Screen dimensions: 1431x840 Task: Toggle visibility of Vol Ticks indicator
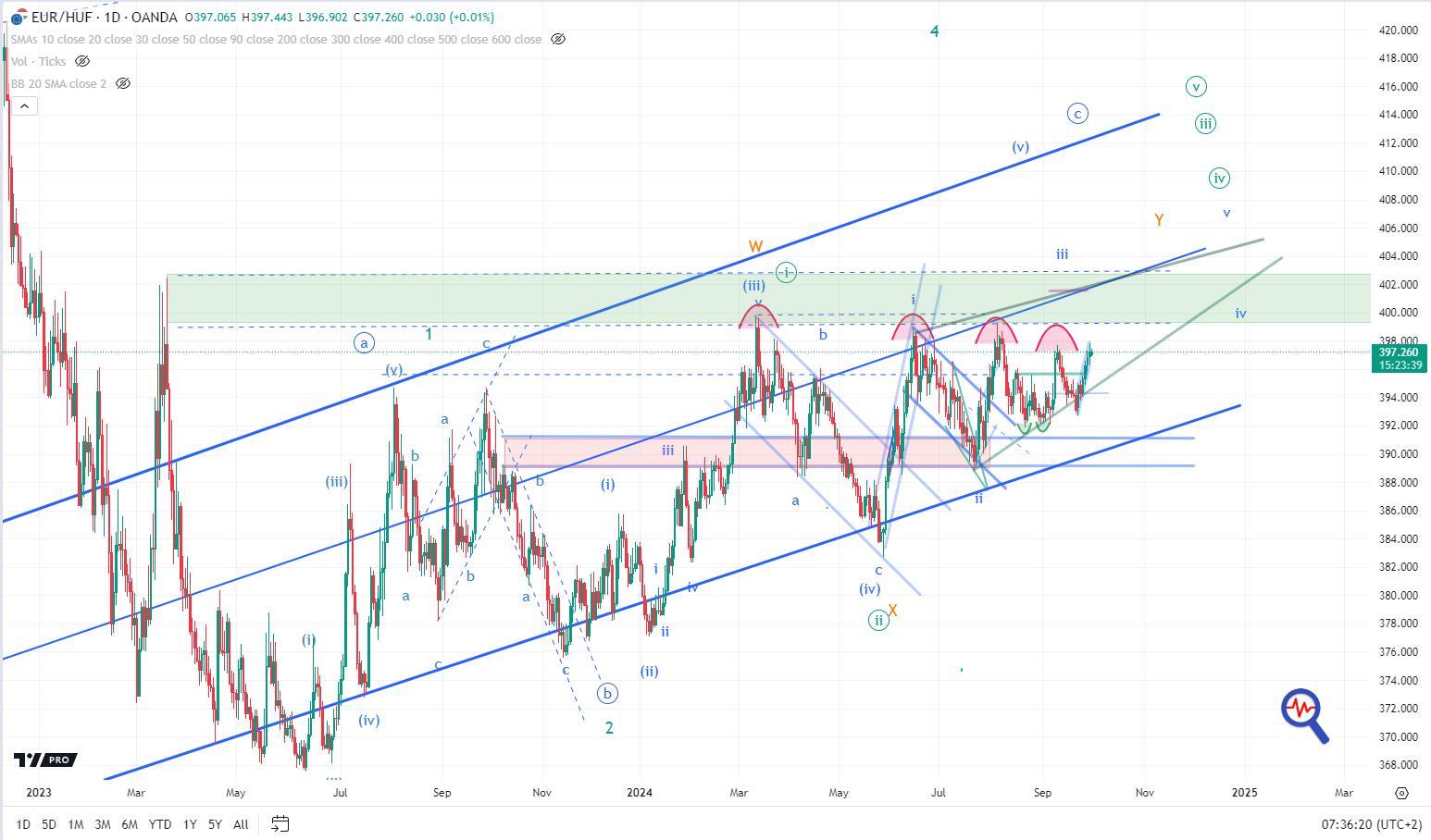click(x=81, y=61)
